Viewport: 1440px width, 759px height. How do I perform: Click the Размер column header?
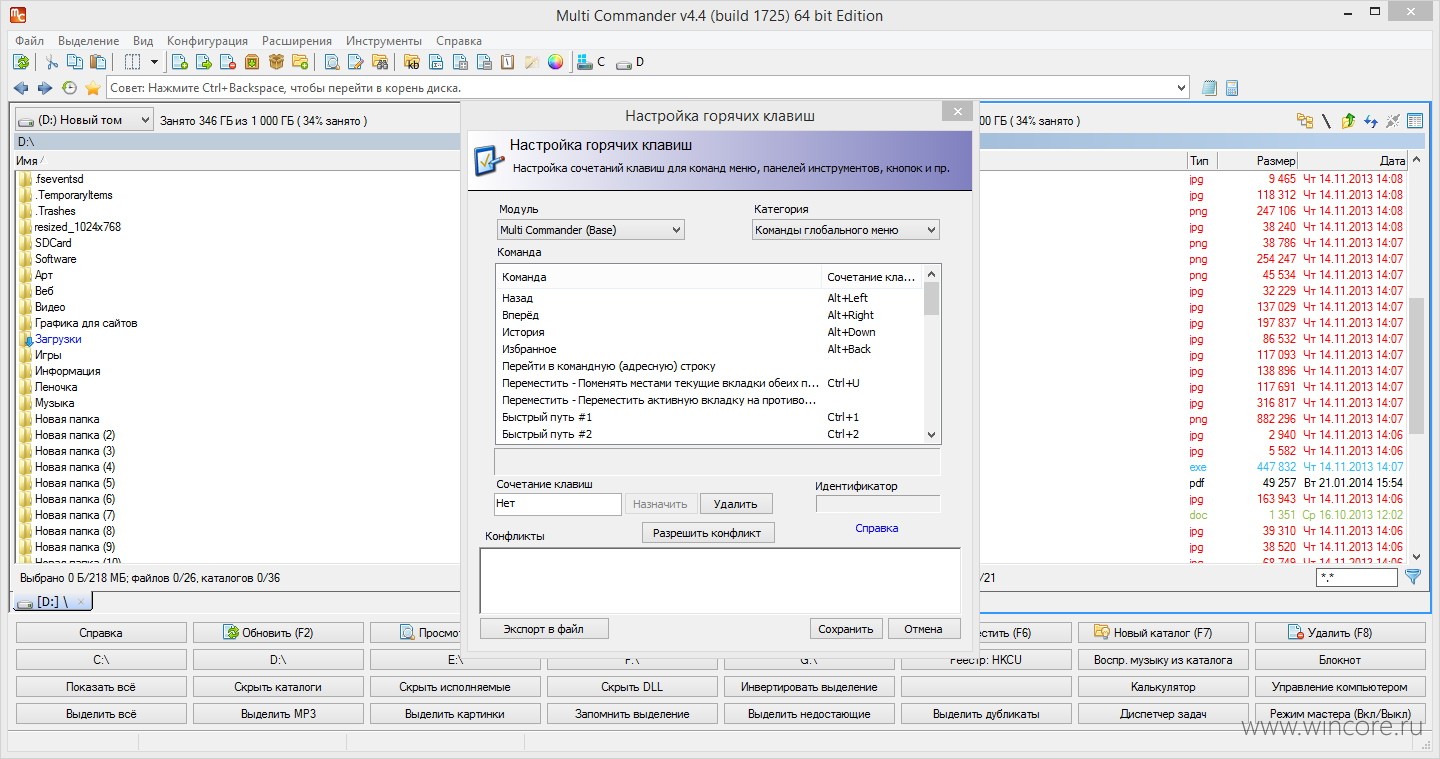[1258, 161]
